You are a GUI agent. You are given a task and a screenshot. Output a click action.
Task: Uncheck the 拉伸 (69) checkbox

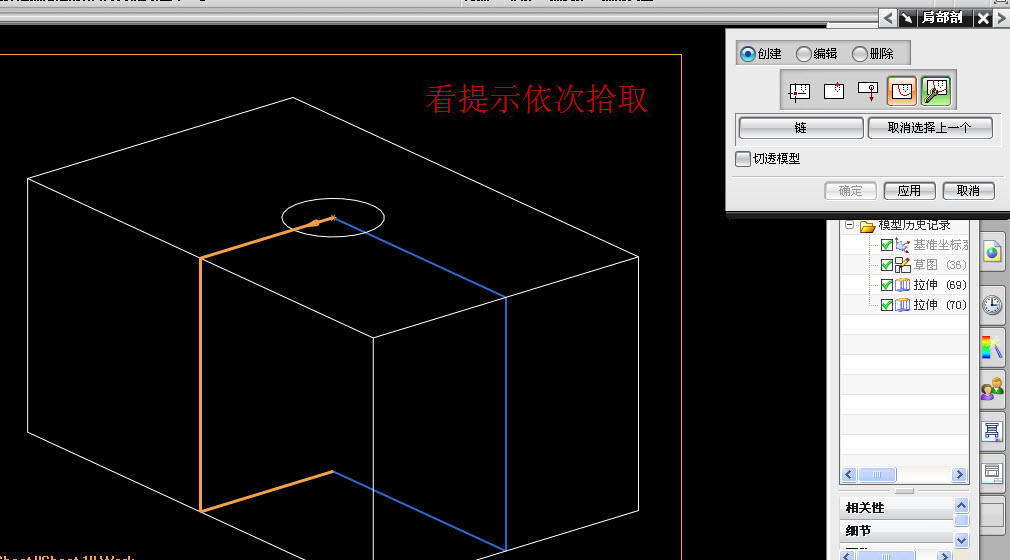886,285
